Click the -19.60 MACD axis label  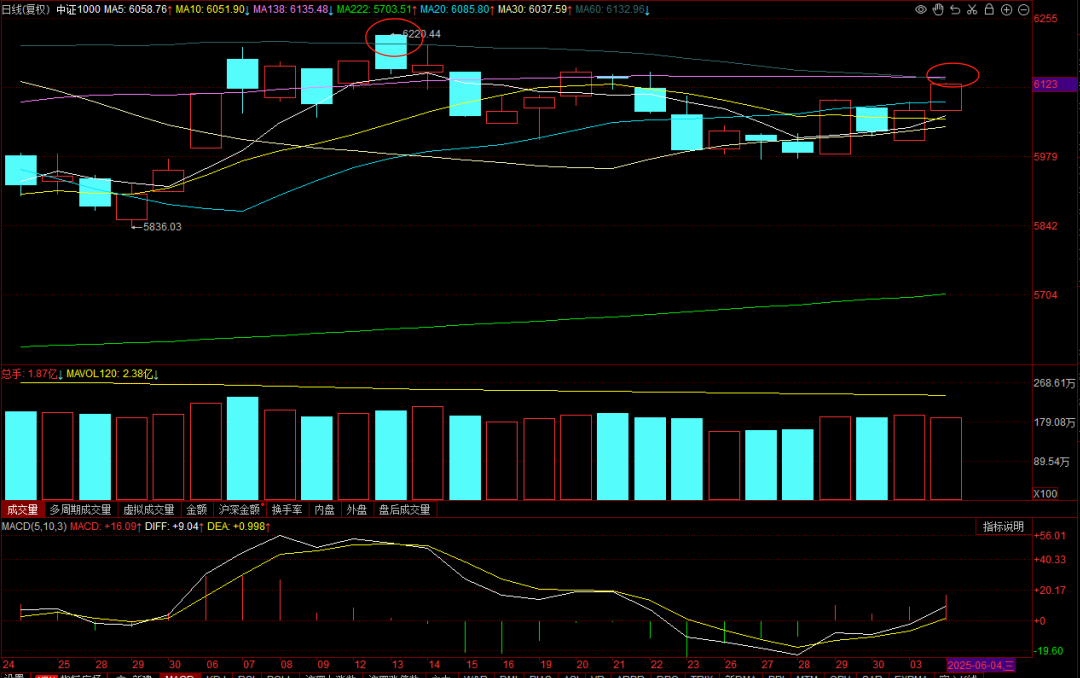pyautogui.click(x=1050, y=651)
